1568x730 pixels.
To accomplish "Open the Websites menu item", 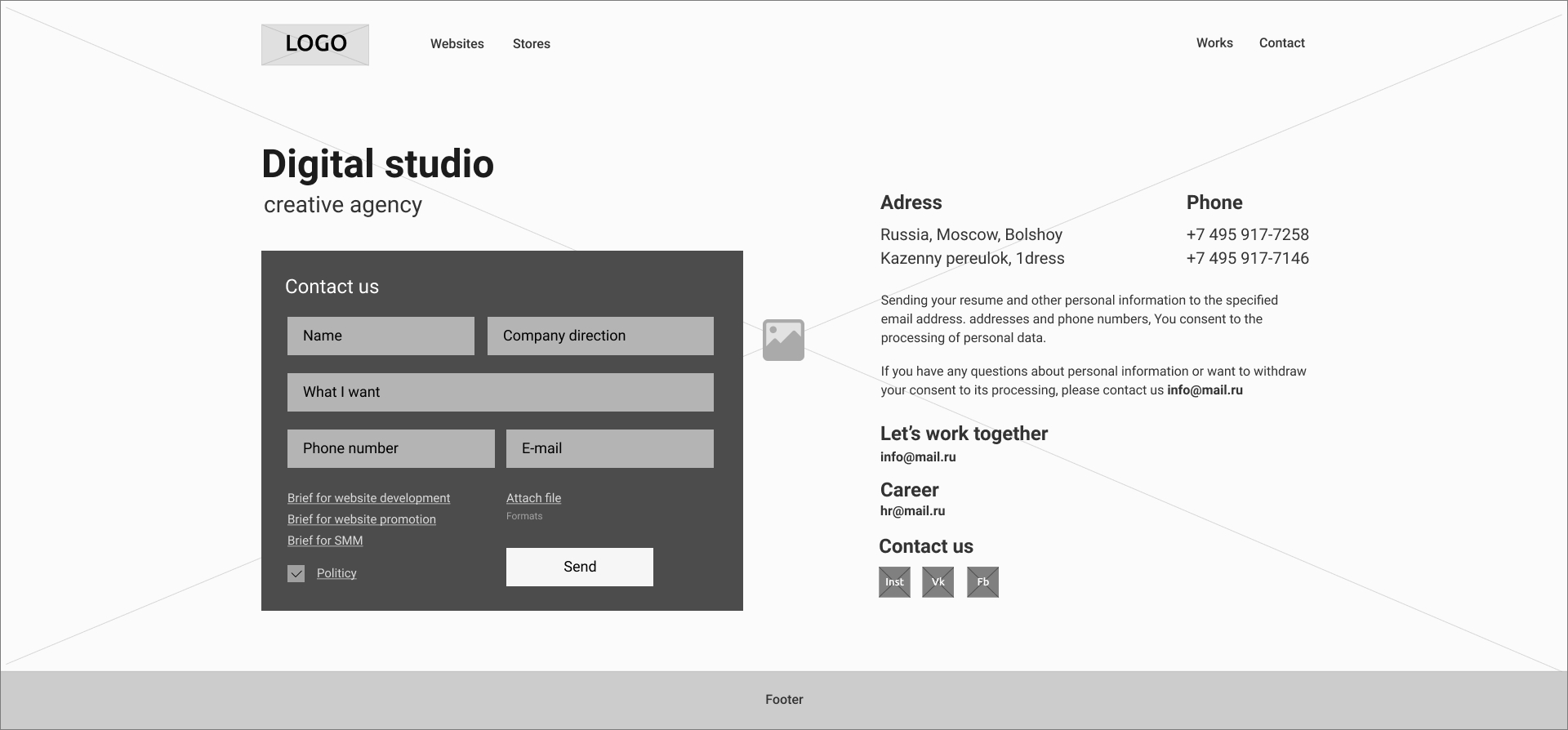I will point(457,44).
